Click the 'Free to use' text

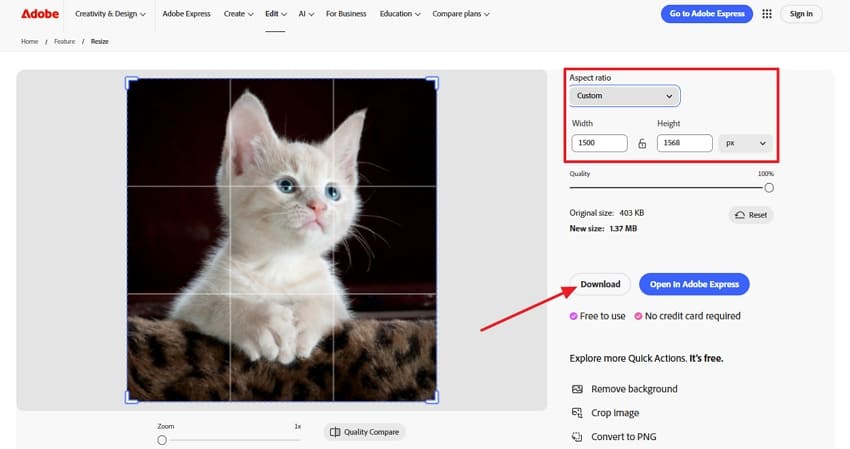(x=602, y=316)
